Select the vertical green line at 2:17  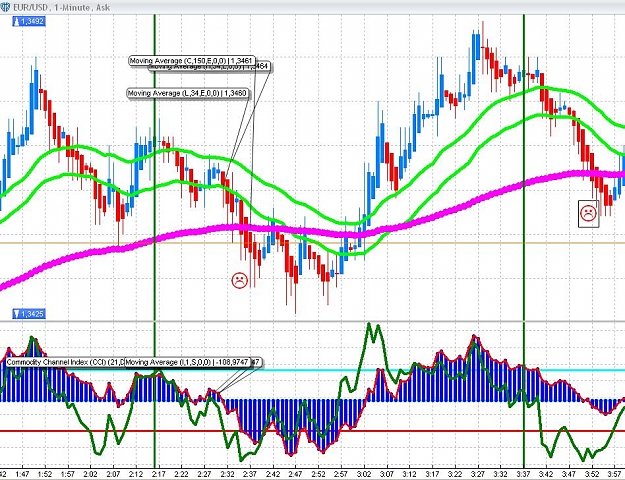(x=155, y=239)
